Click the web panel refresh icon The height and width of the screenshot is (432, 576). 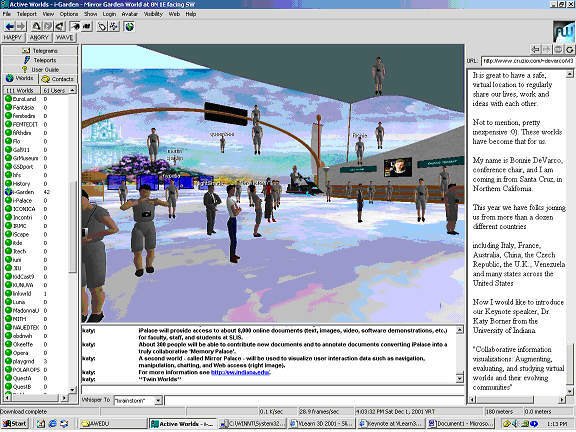pos(569,49)
